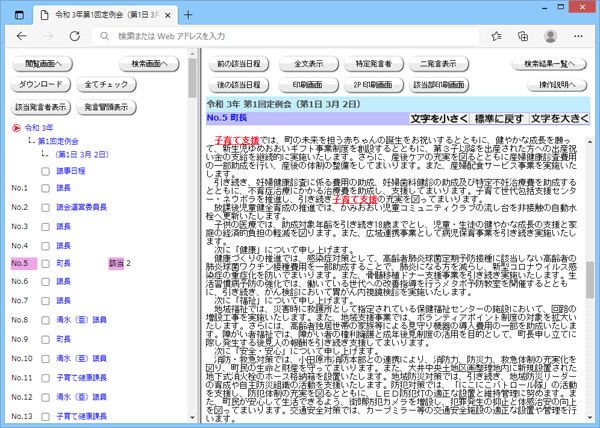Go to 後の該当日程
The width and height of the screenshot is (600, 428).
click(239, 85)
